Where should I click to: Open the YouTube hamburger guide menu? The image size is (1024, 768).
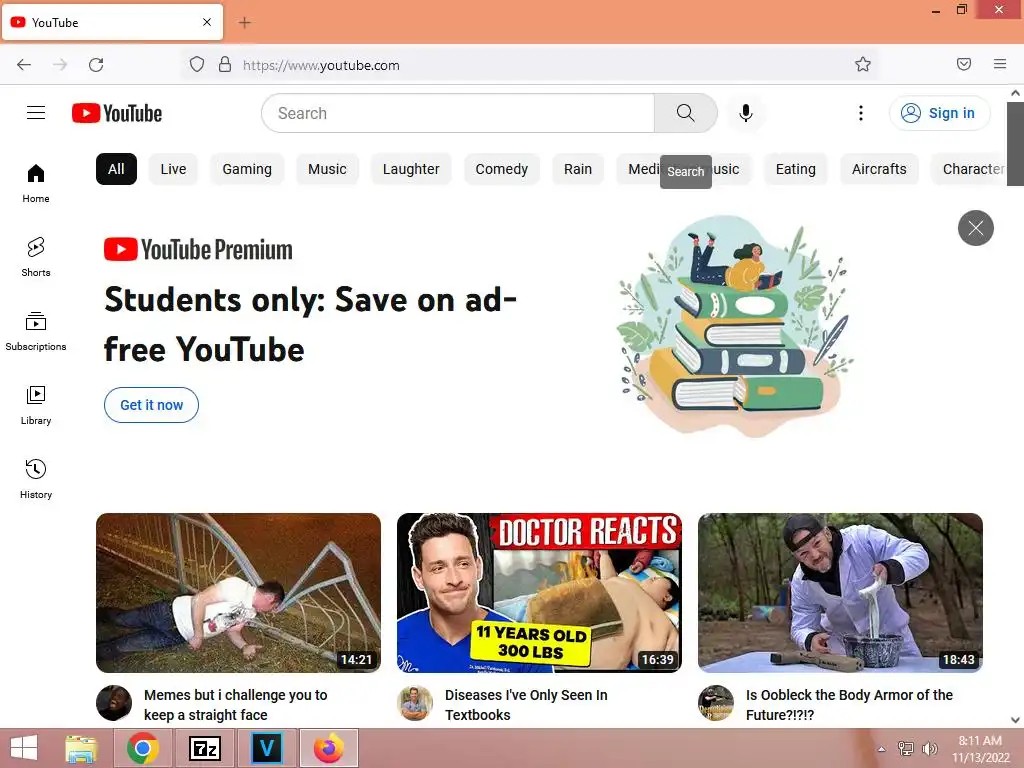pyautogui.click(x=36, y=113)
